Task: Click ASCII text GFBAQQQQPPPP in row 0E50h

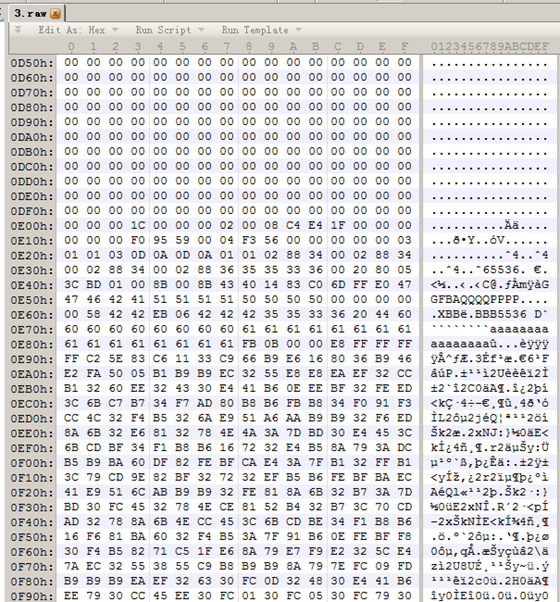Action: (475, 300)
